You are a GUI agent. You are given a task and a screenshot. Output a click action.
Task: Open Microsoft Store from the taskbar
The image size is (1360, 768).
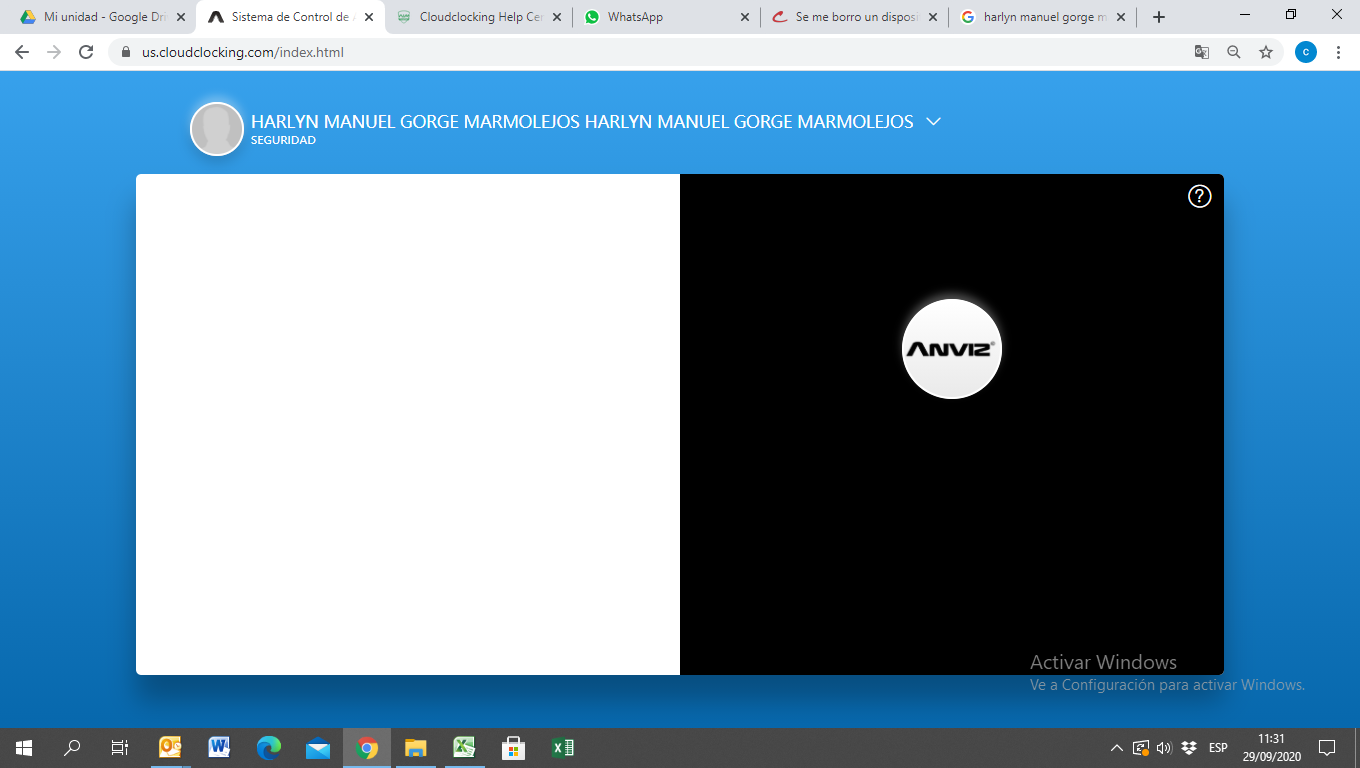pyautogui.click(x=514, y=747)
